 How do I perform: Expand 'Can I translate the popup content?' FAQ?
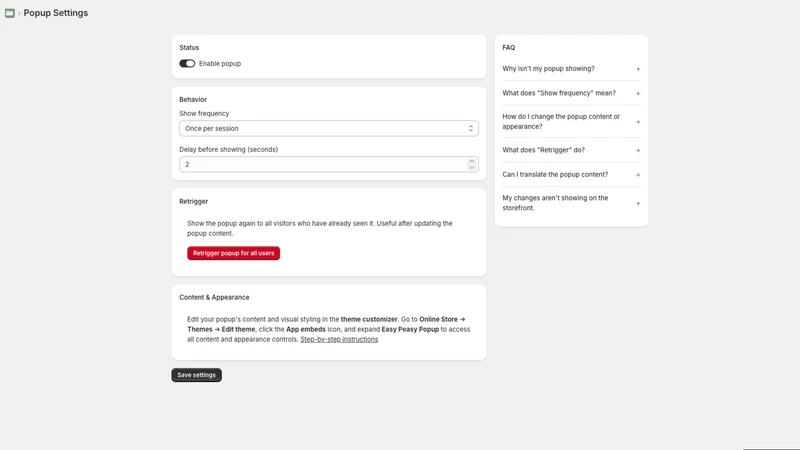[571, 174]
